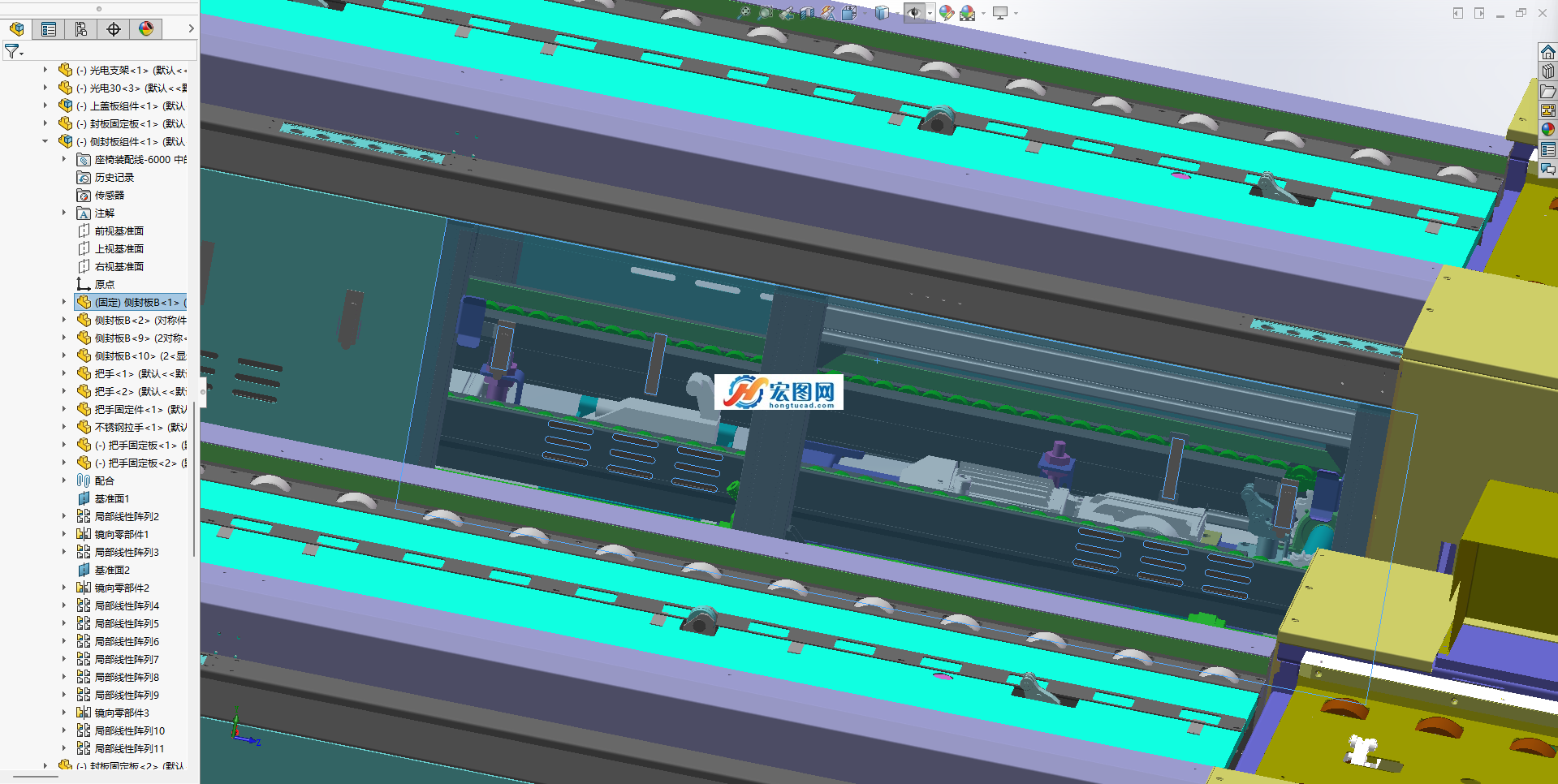
Task: Click the 封板固定板<1> part icon
Action: coord(65,123)
